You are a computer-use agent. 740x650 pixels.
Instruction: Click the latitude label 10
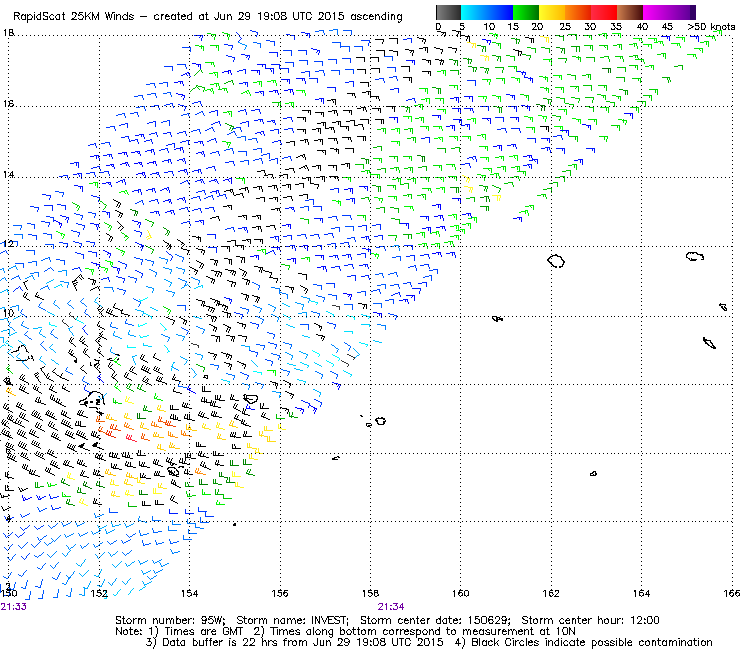coord(8,313)
